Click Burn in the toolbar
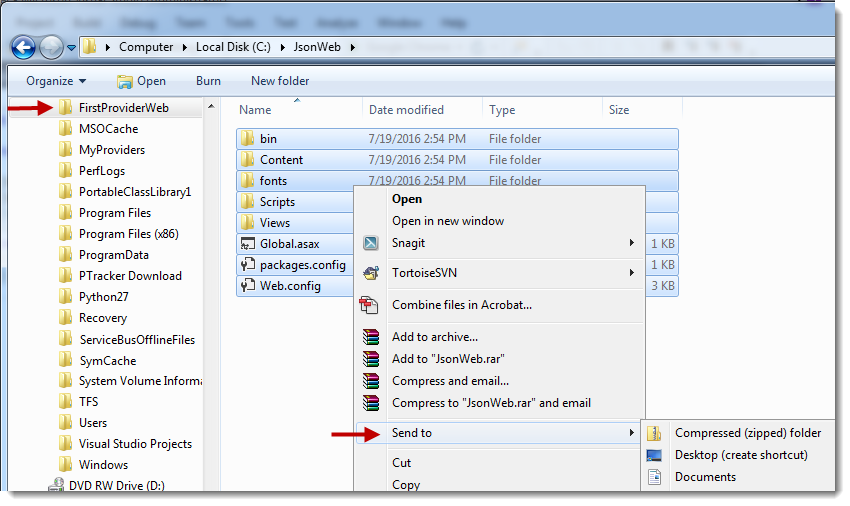 [208, 81]
